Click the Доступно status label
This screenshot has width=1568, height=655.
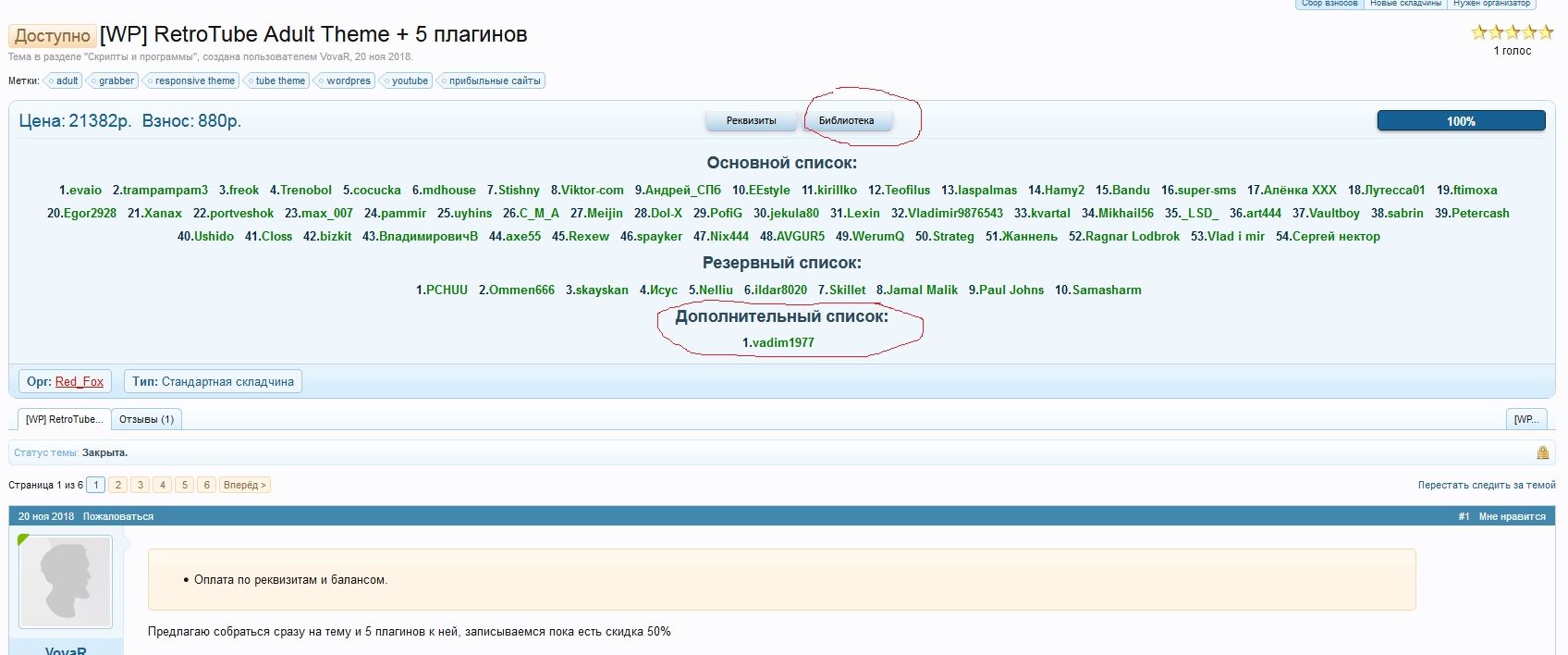[x=52, y=36]
